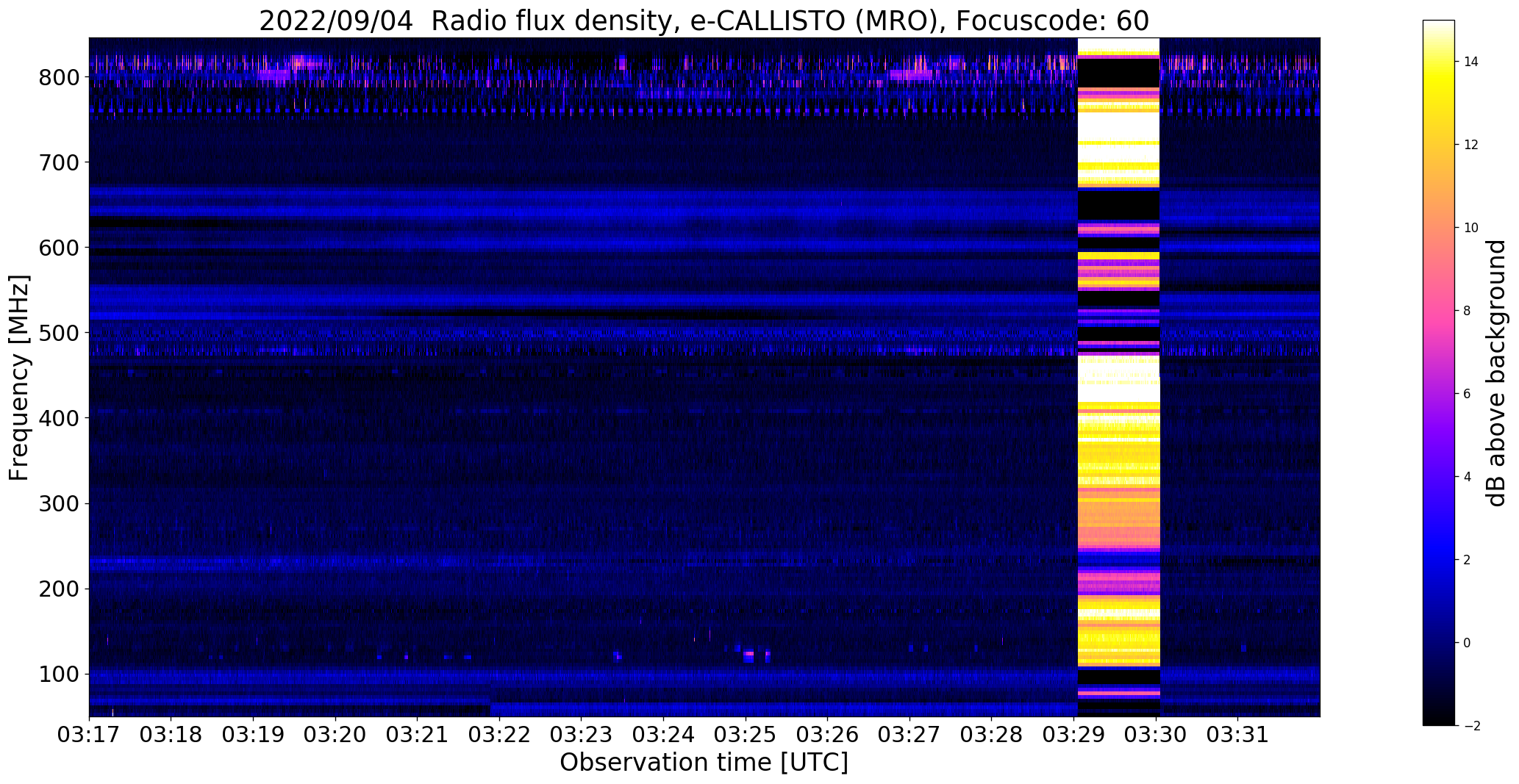Click the plot title mentioning e-CALLISTO (MRO)
The image size is (1519, 784).
[x=704, y=21]
